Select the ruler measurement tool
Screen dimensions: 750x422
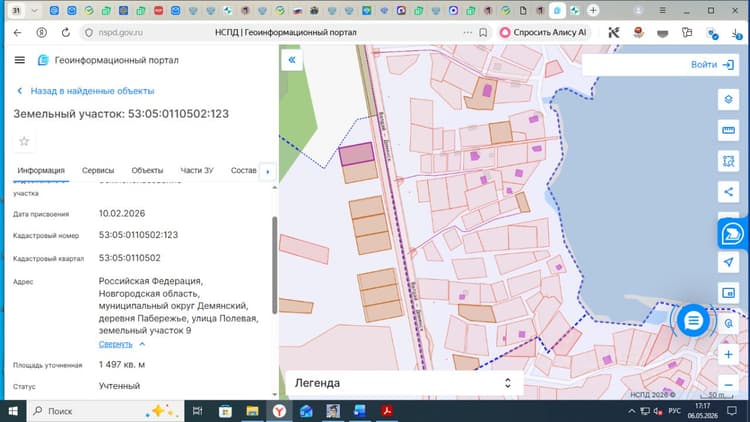tap(728, 131)
